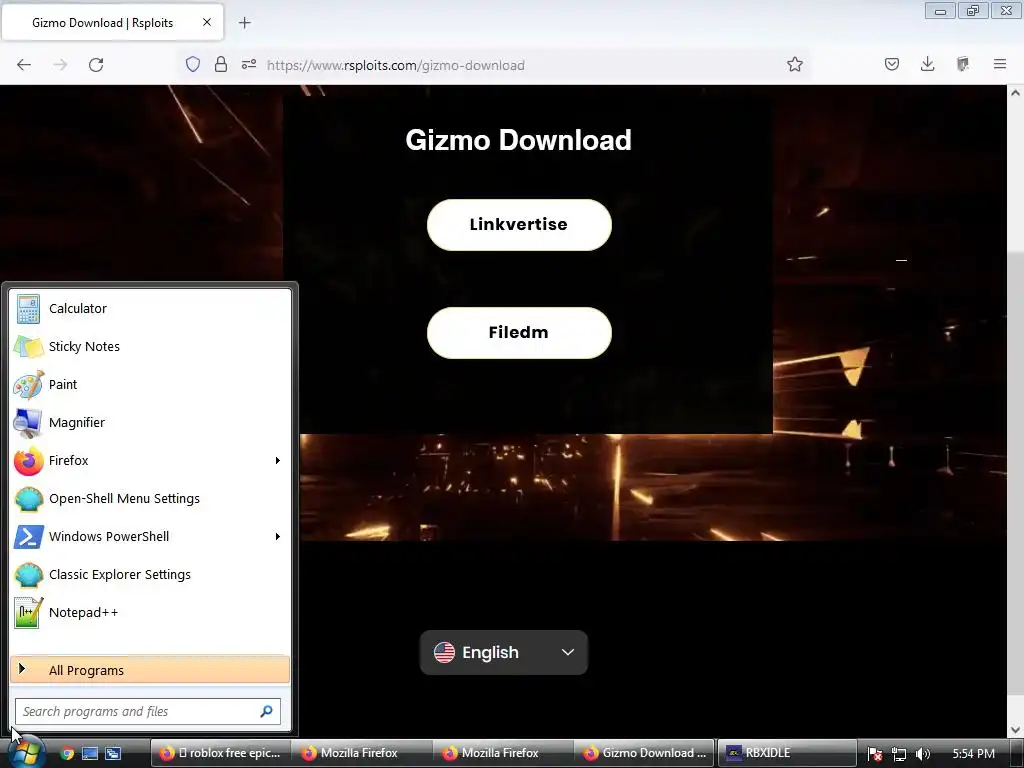This screenshot has width=1024, height=768.
Task: Expand All Programs in the Start menu
Action: pos(150,670)
